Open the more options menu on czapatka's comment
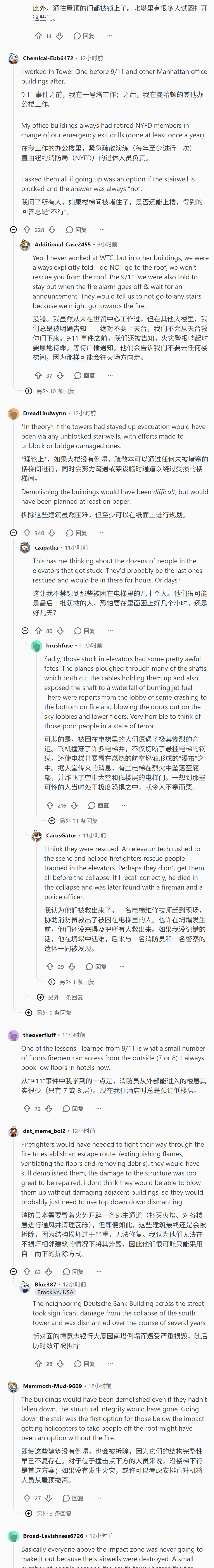This screenshot has height=1568, width=214. (110, 631)
